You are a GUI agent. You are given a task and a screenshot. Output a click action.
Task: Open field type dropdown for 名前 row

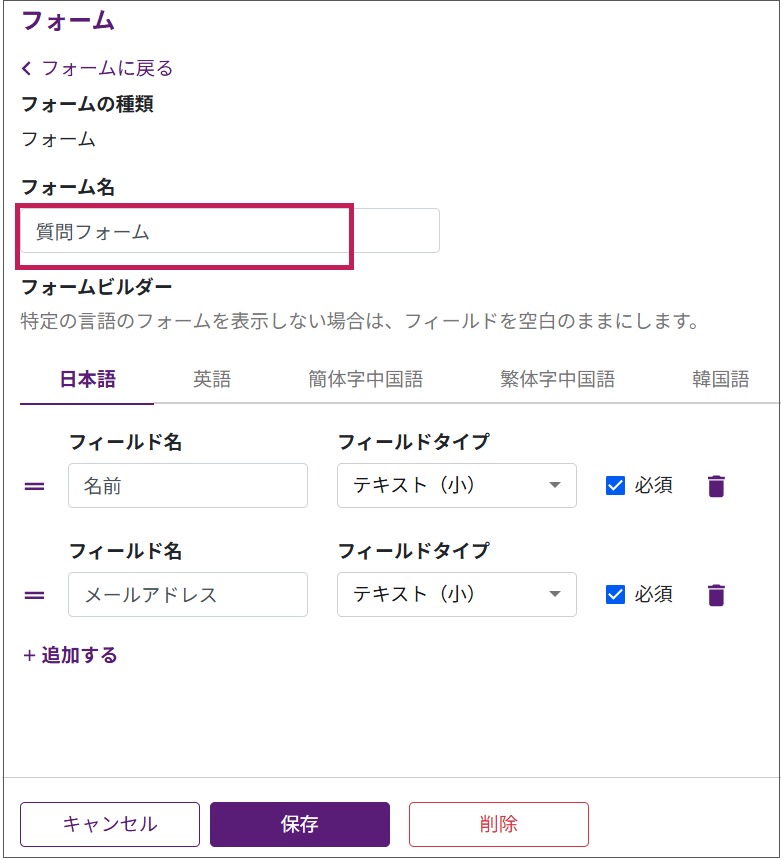(x=456, y=486)
